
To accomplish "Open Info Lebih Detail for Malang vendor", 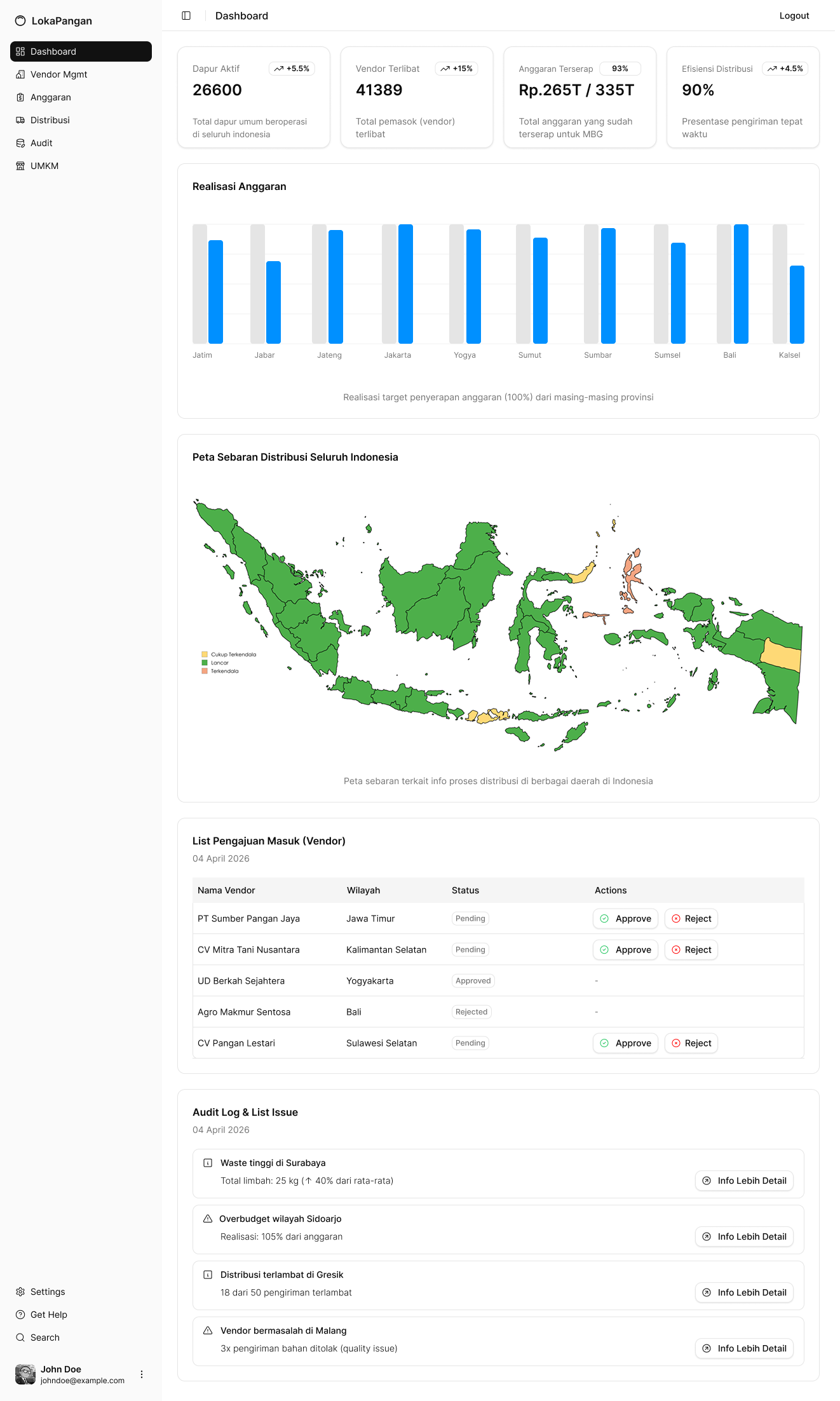I will (x=744, y=1348).
